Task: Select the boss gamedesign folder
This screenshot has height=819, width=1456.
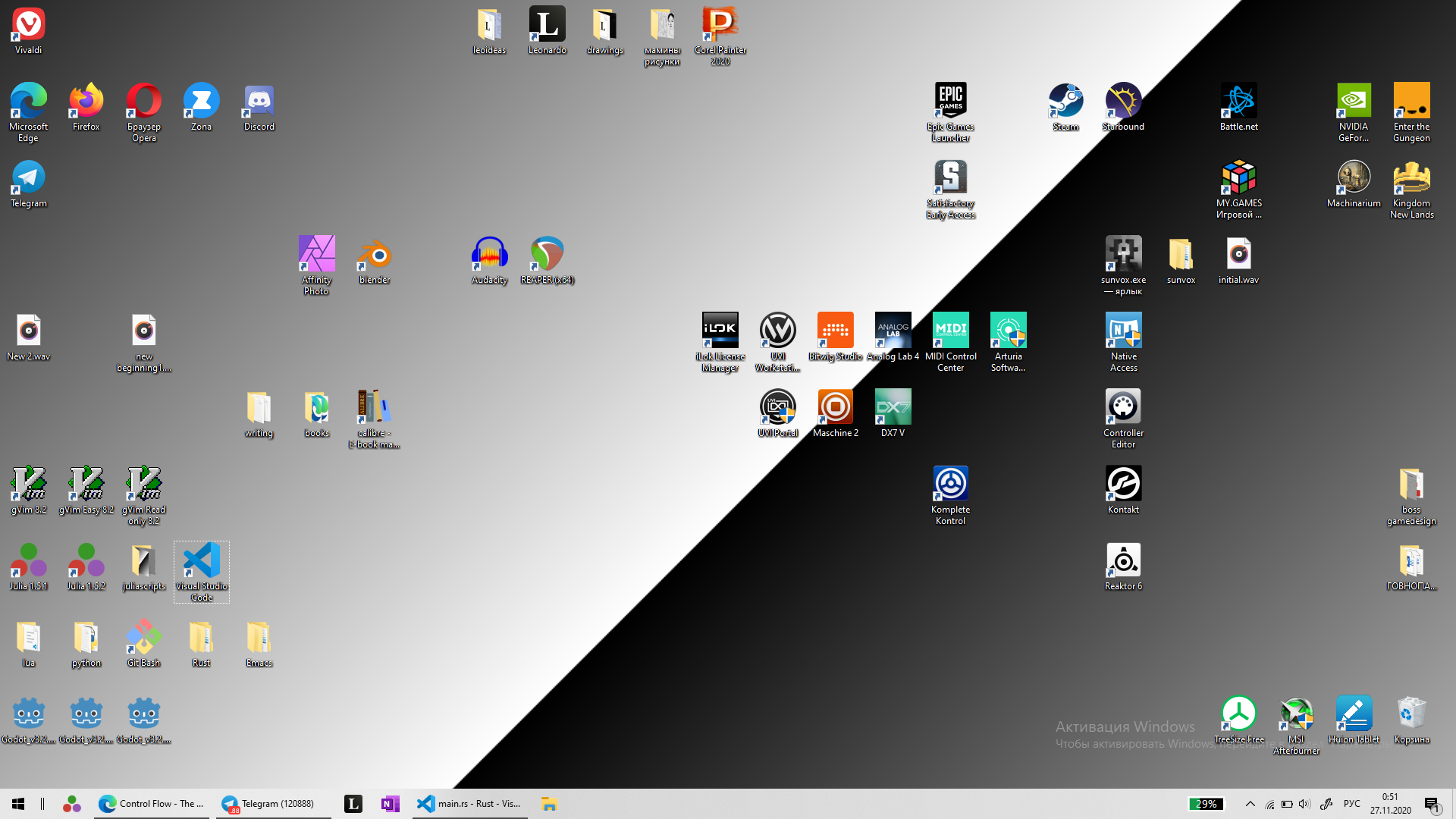Action: 1412,495
